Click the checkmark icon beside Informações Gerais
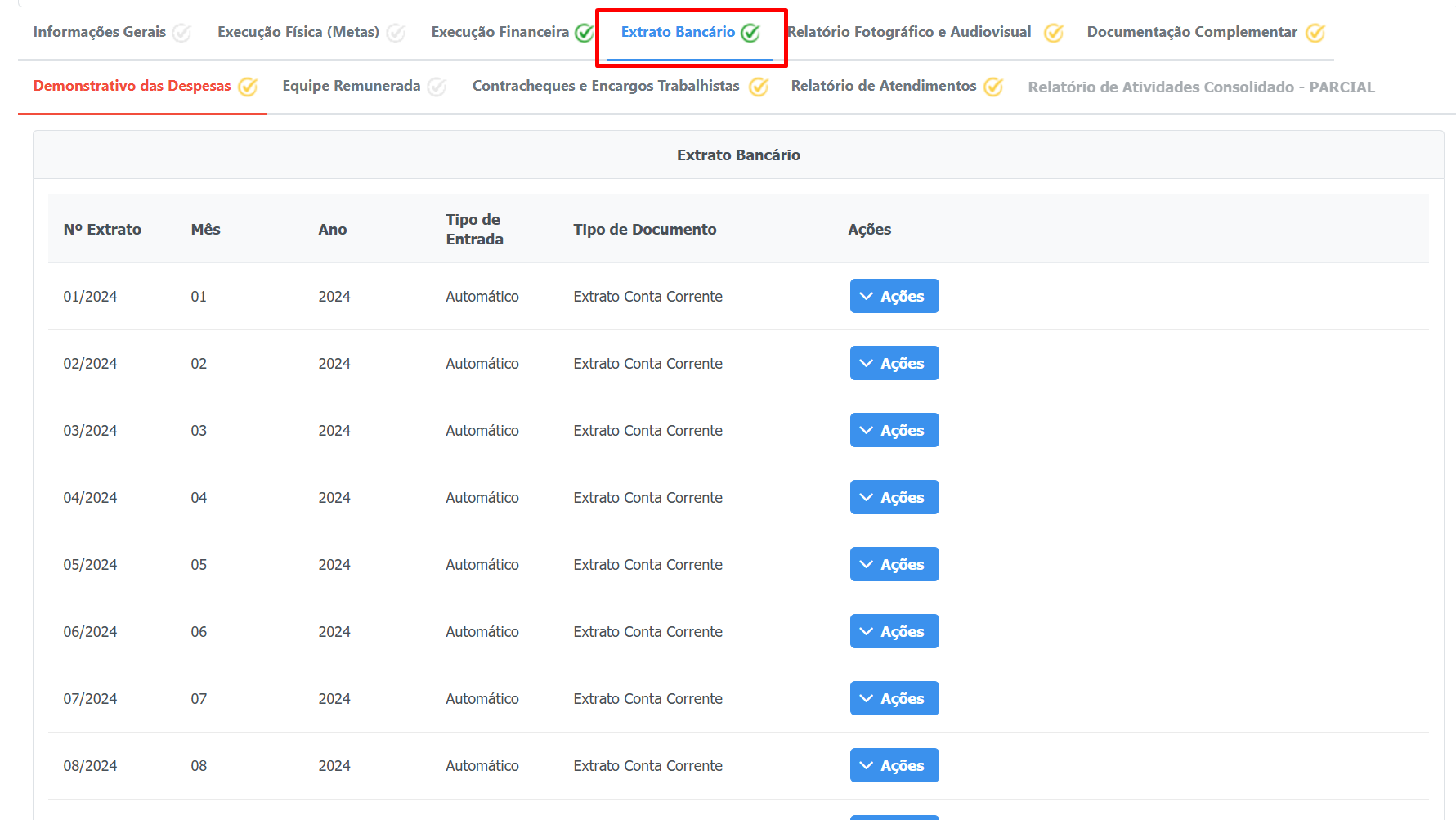The image size is (1456, 820). [181, 33]
